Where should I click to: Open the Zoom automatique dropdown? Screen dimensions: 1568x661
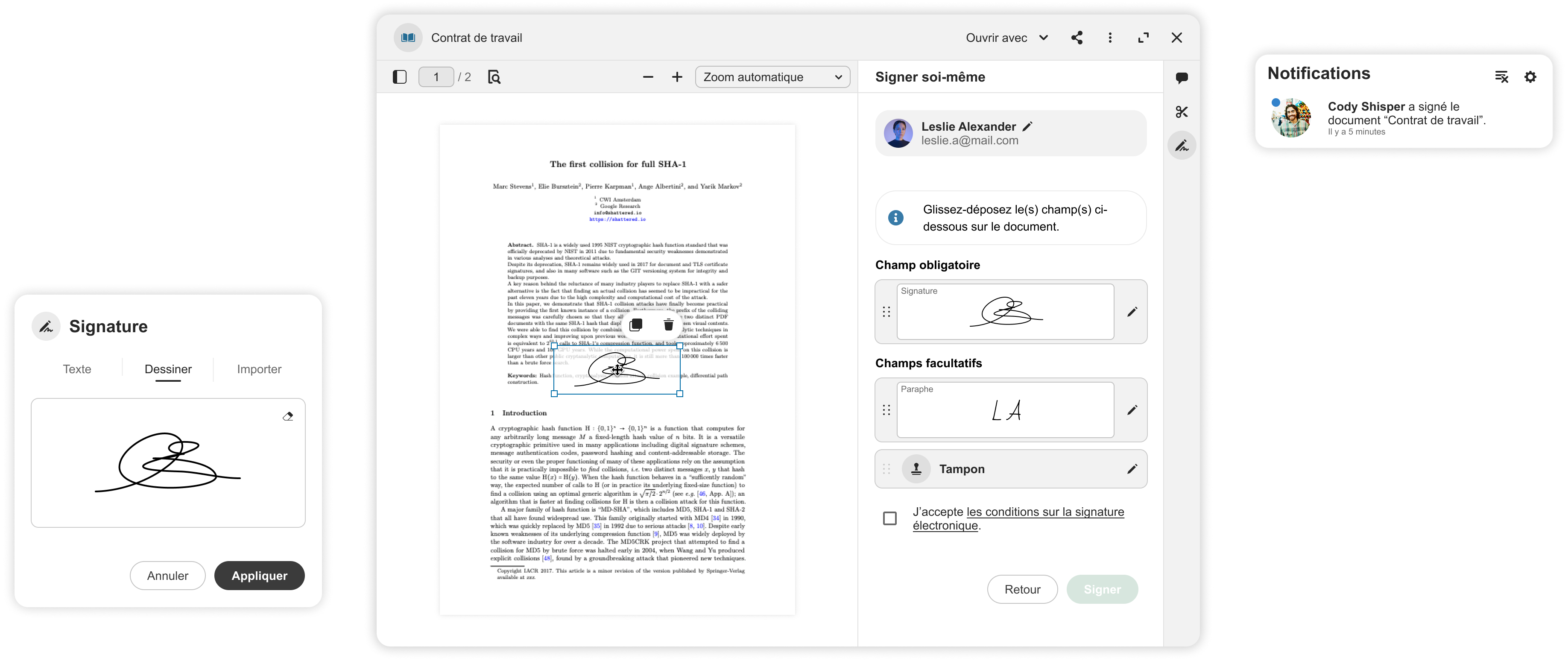[772, 77]
